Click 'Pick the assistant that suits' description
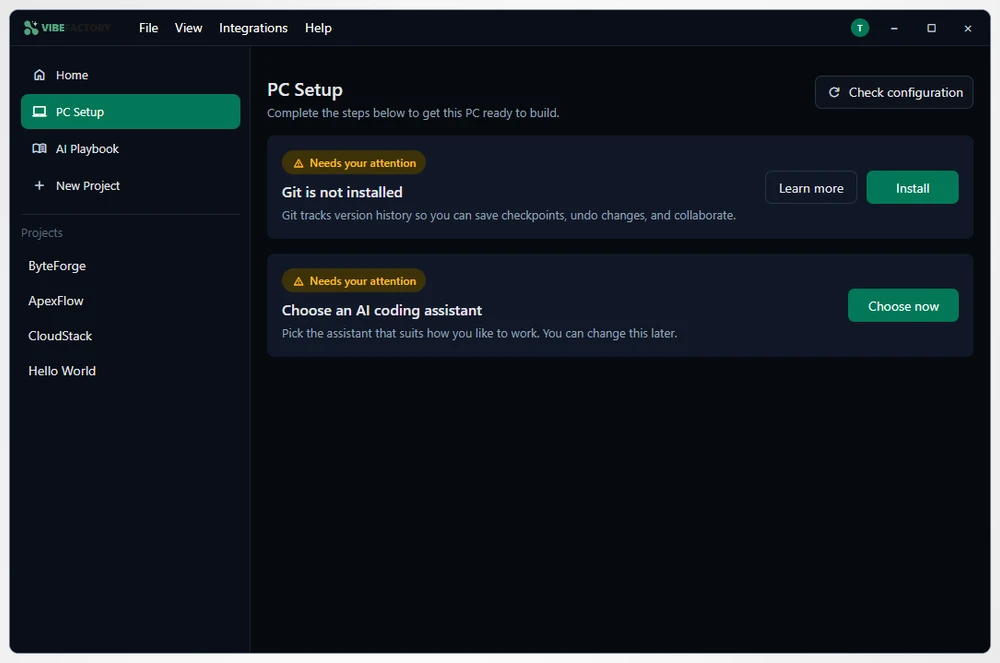This screenshot has height=663, width=1000. 479,333
